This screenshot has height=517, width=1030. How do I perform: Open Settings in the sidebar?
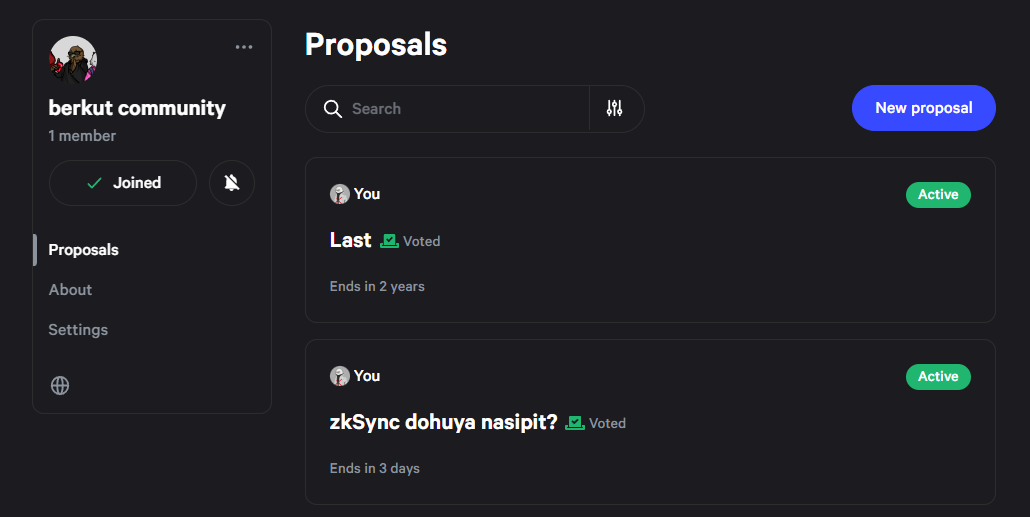click(78, 330)
